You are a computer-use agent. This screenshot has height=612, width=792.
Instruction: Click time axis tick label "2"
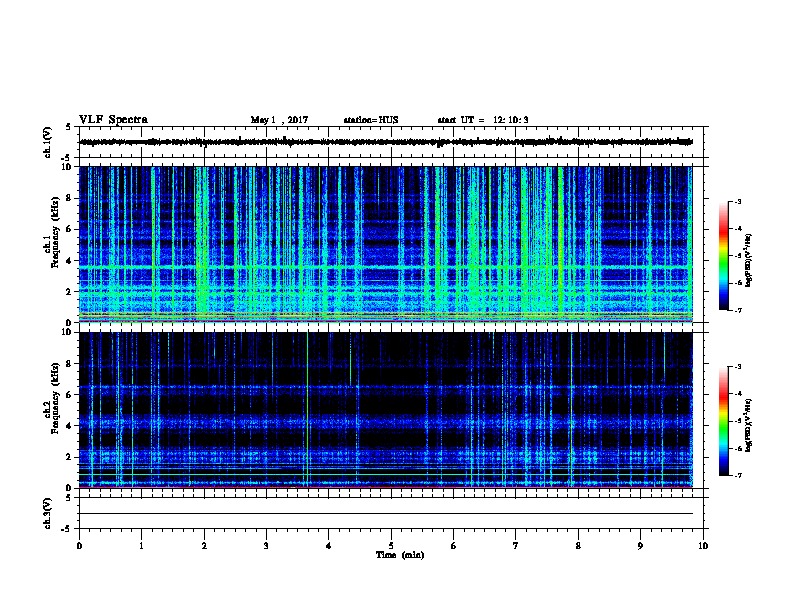[x=204, y=546]
